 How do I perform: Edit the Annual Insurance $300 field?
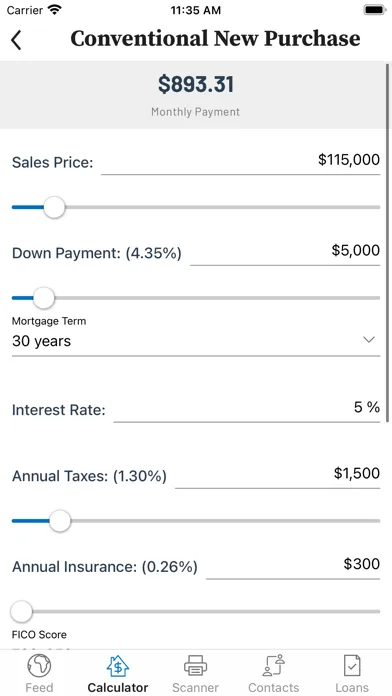293,566
